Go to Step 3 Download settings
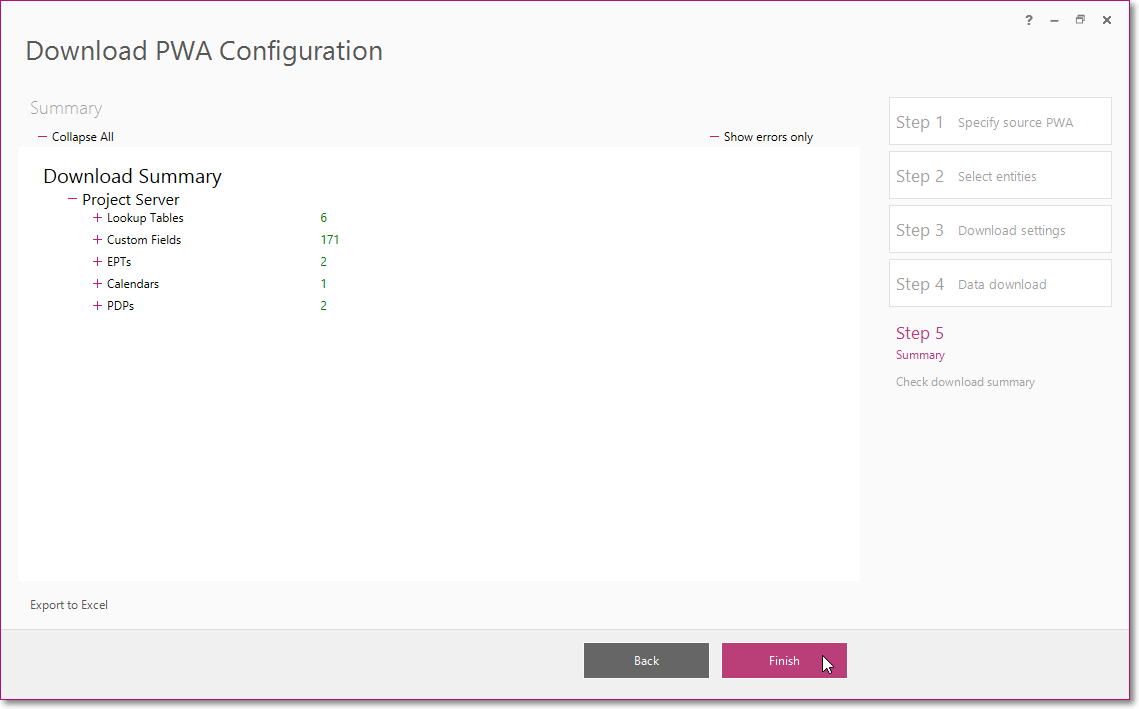1139x709 pixels. click(x=1000, y=230)
